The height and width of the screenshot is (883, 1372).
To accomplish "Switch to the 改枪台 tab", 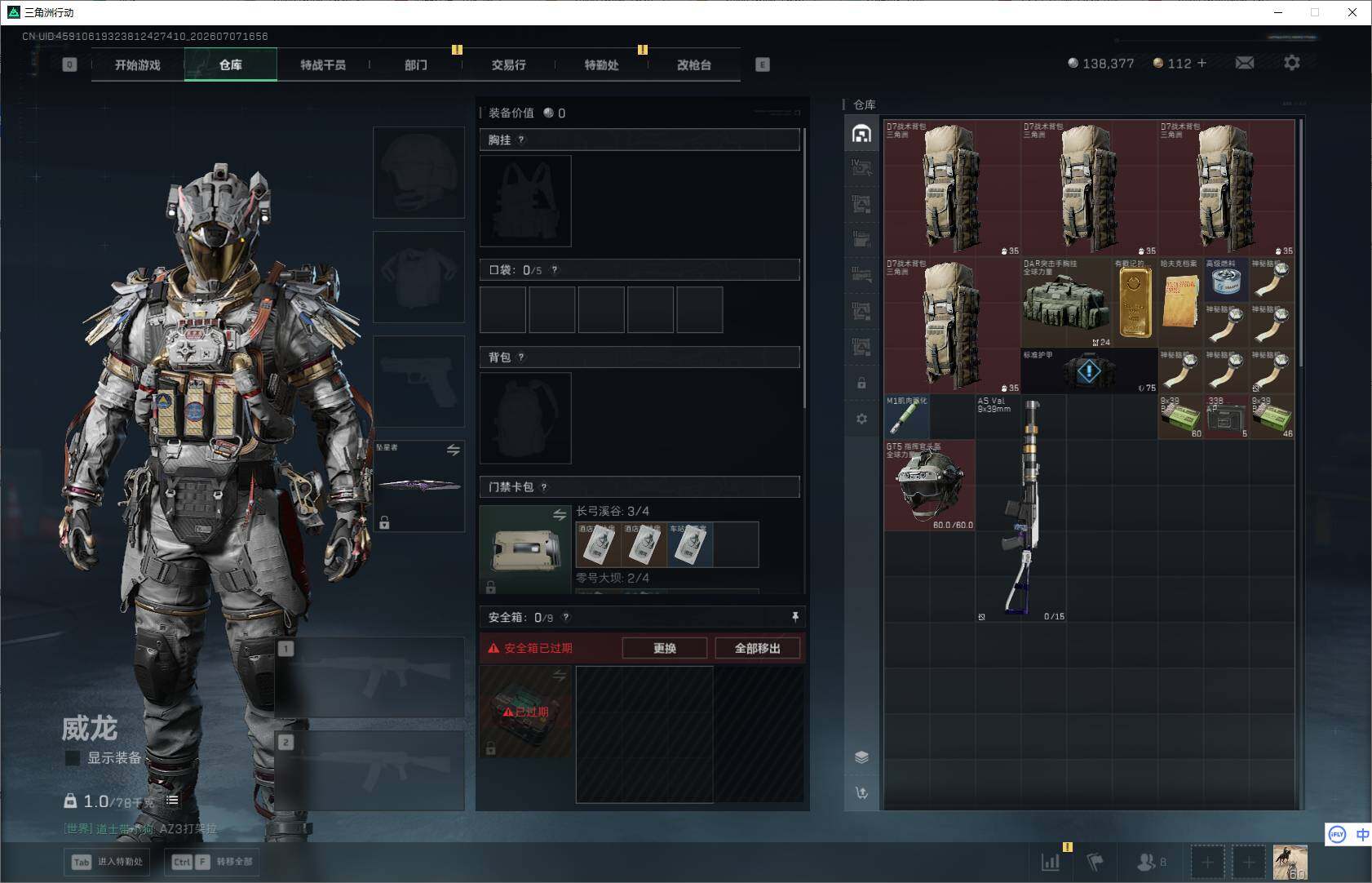I will click(694, 64).
